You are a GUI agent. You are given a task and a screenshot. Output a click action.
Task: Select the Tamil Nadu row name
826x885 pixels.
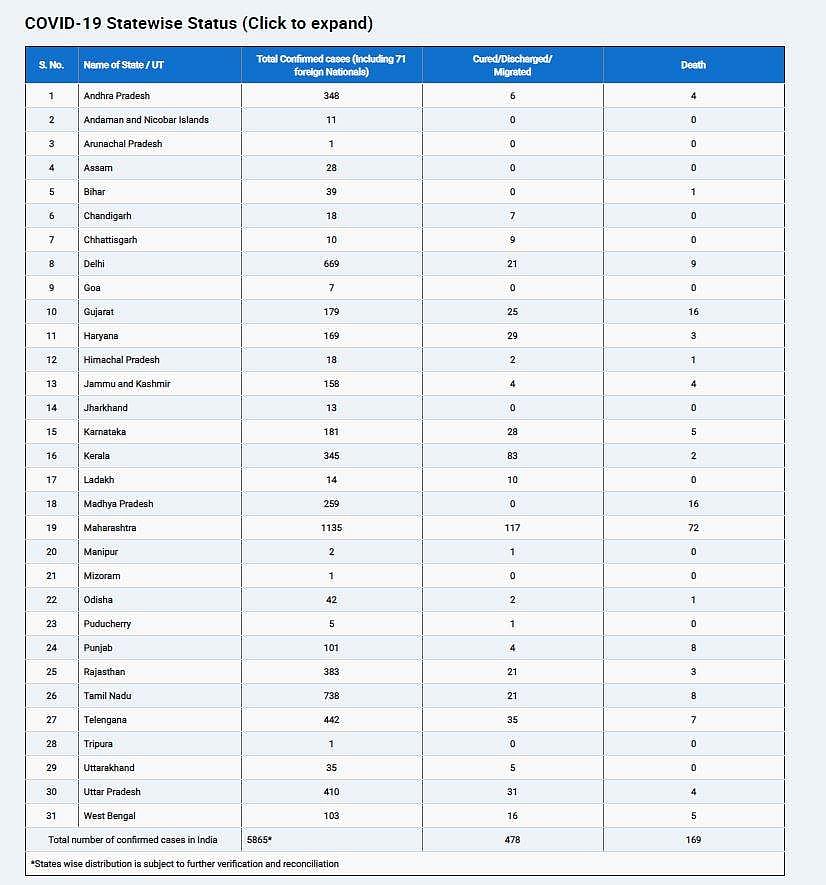[x=107, y=696]
